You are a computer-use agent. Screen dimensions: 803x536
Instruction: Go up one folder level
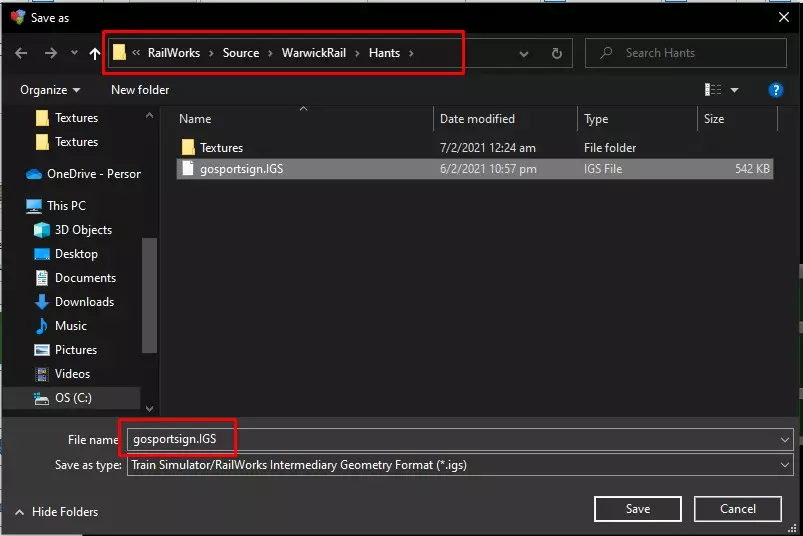(95, 53)
